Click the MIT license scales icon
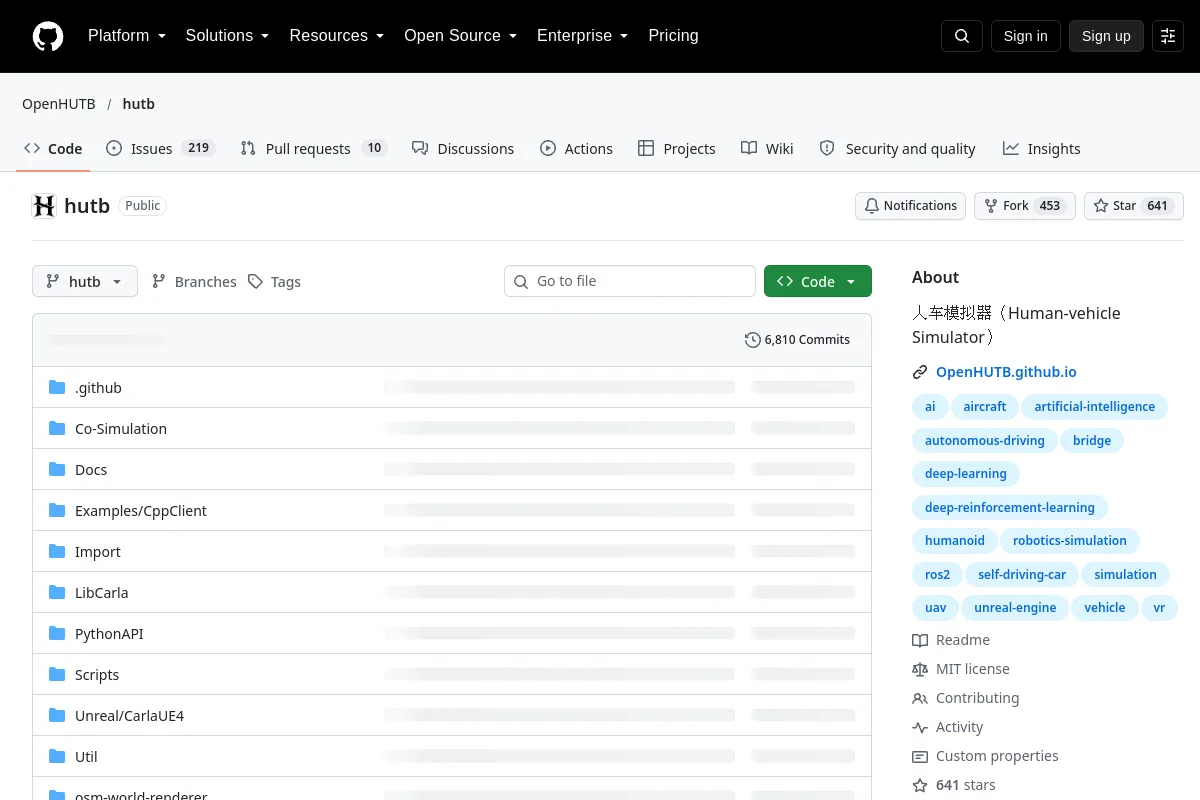 tap(920, 669)
